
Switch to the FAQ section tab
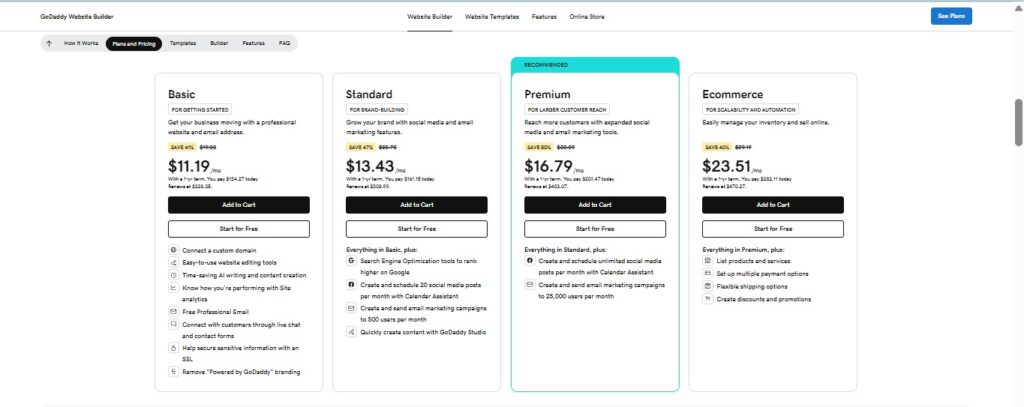point(284,44)
